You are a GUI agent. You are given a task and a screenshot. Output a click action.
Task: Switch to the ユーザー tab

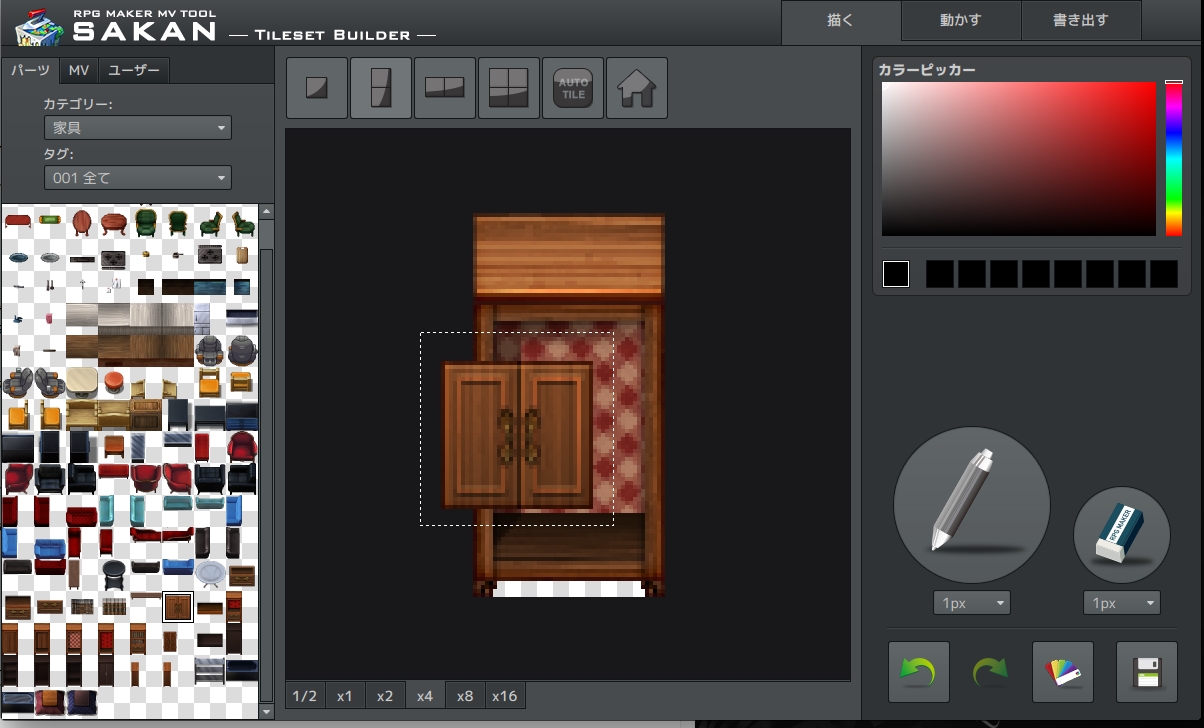pos(134,70)
